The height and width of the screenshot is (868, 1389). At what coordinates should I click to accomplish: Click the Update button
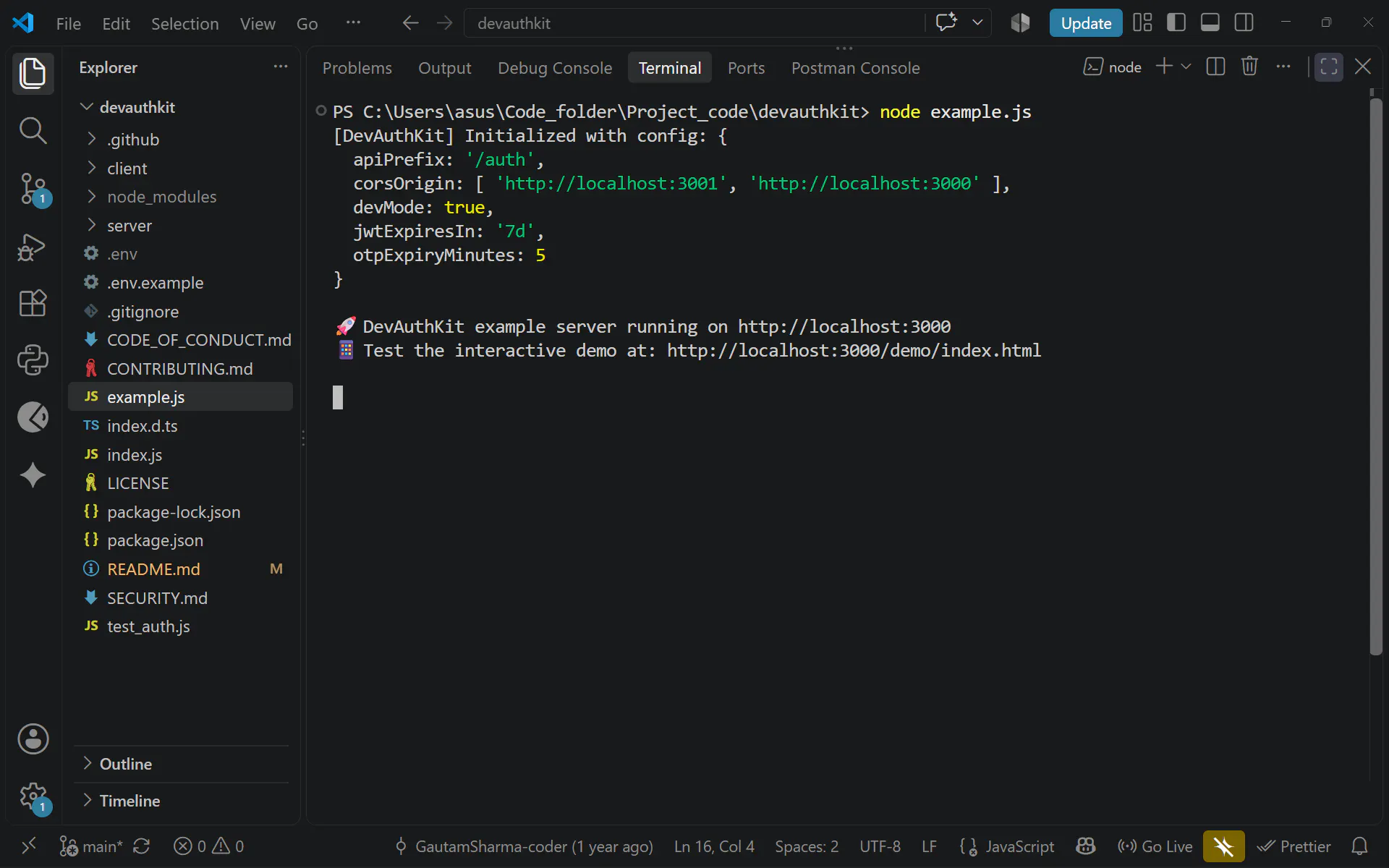point(1085,23)
